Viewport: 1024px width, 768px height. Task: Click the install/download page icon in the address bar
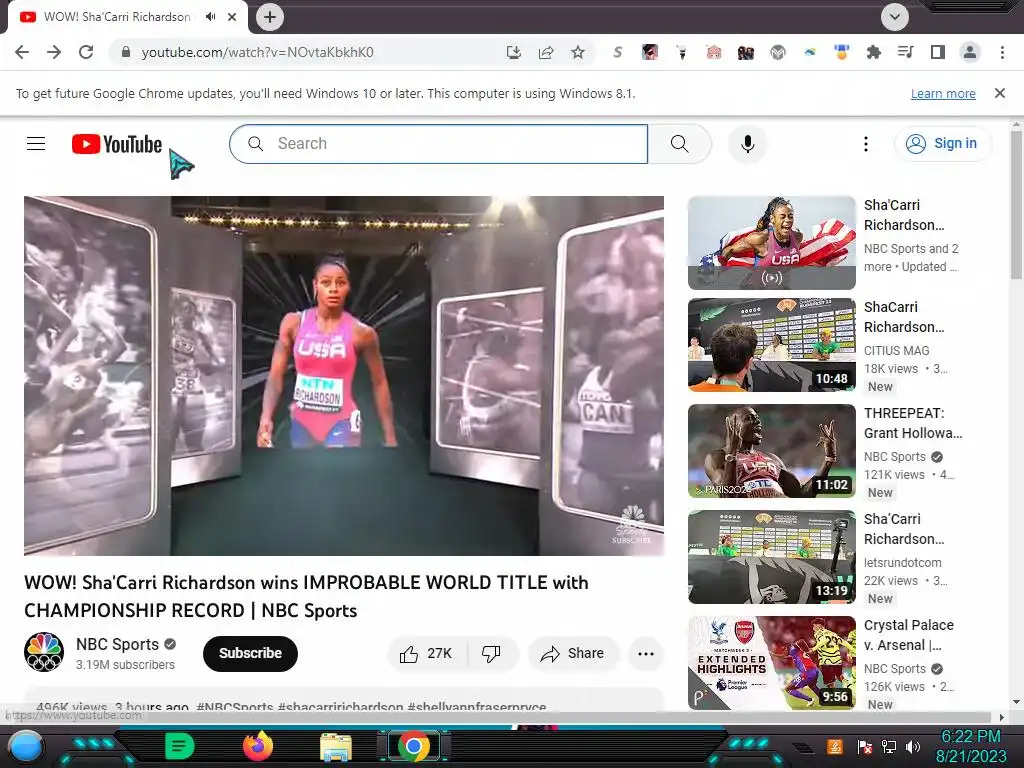coord(514,52)
